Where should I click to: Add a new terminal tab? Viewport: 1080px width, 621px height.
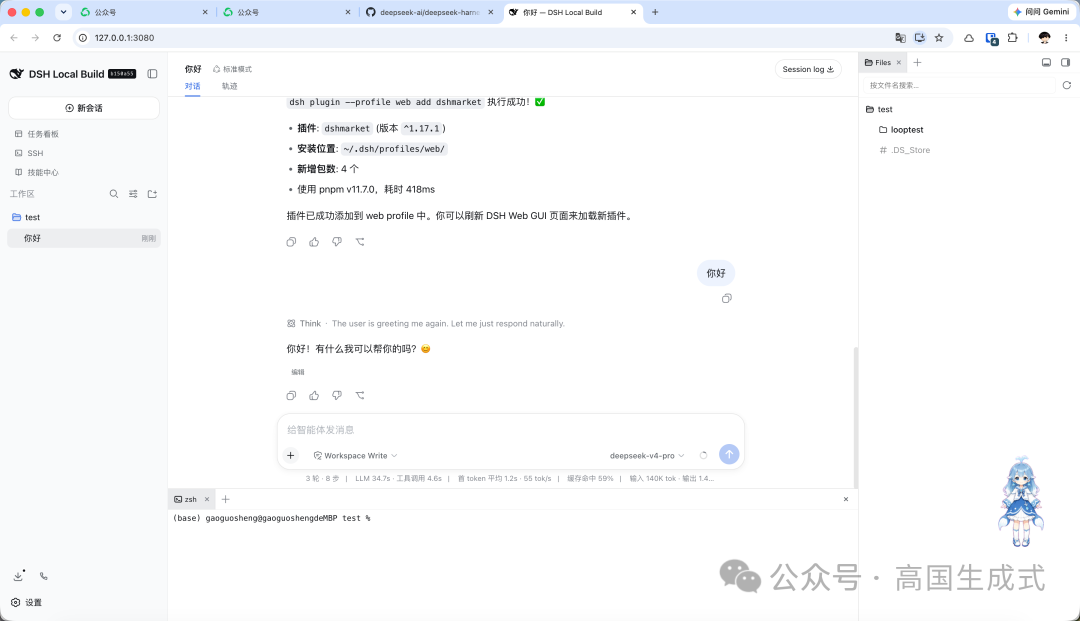[225, 499]
